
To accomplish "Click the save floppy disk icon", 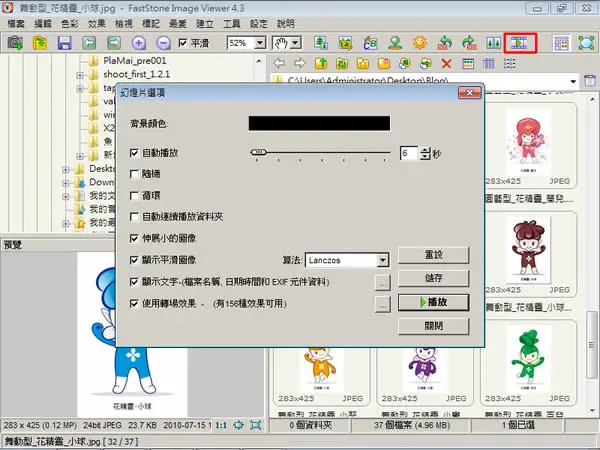I will tap(65, 43).
